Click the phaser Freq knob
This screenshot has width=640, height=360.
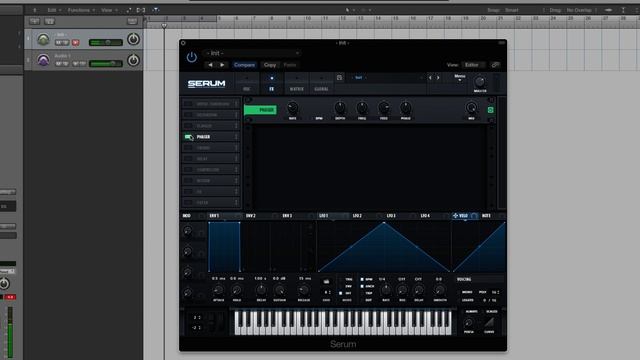coord(362,108)
